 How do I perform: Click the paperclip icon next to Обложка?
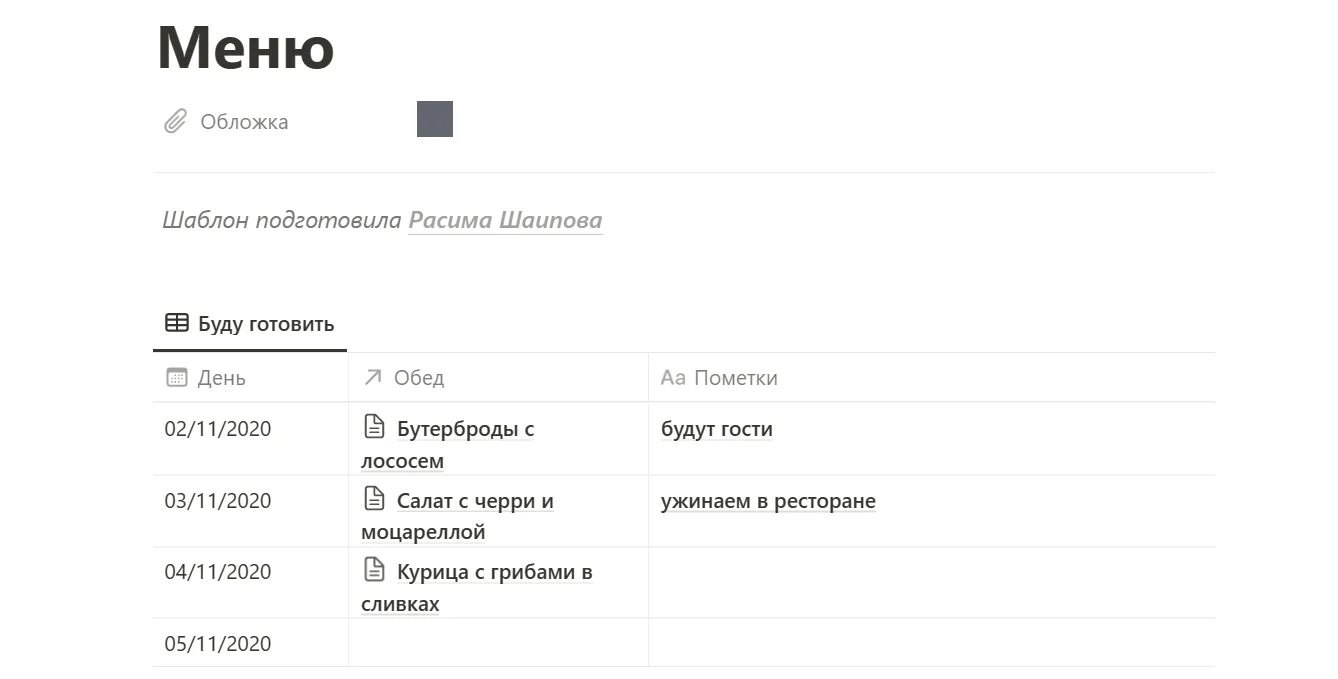click(175, 122)
